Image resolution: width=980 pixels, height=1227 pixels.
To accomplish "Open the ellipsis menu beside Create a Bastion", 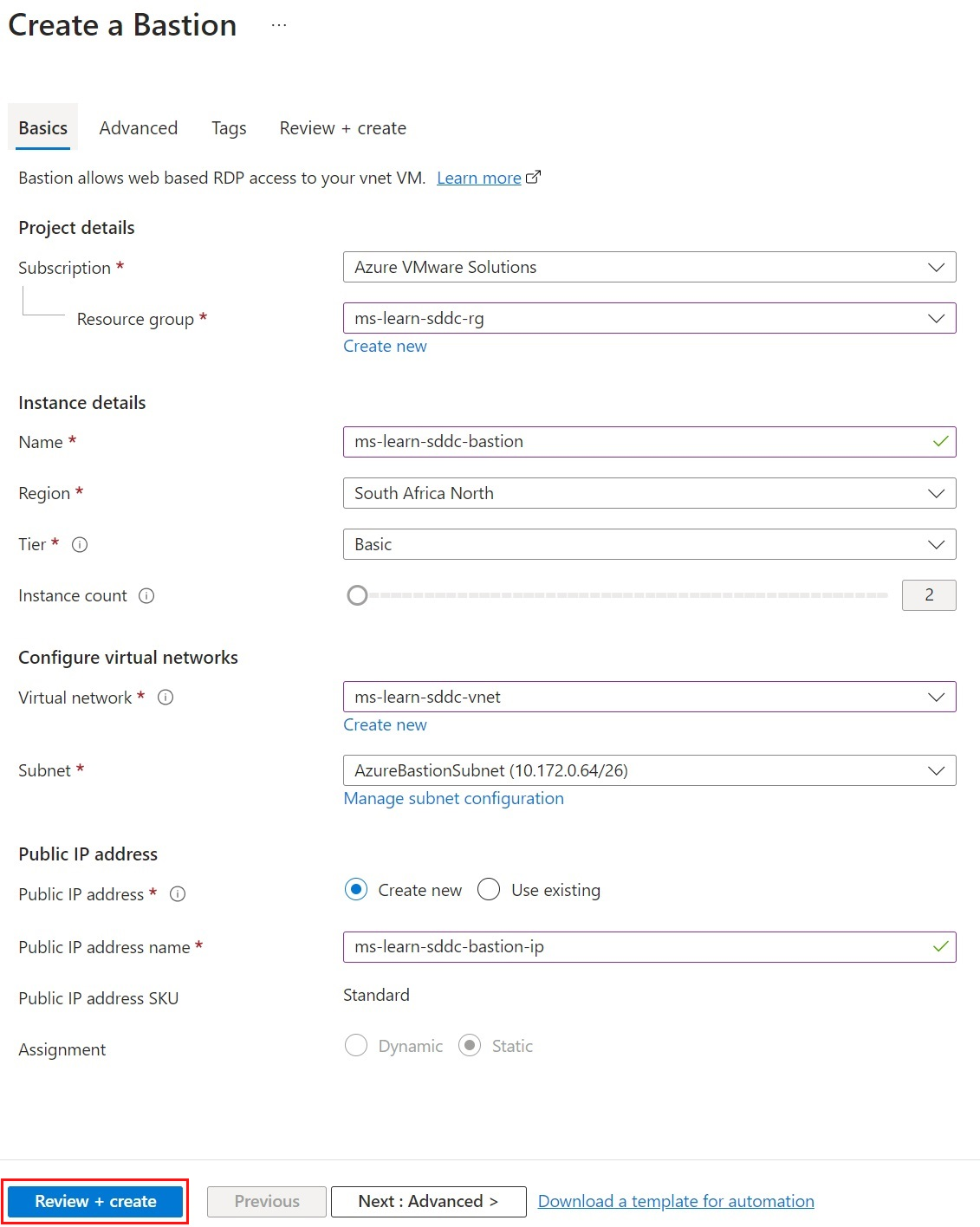I will [278, 24].
